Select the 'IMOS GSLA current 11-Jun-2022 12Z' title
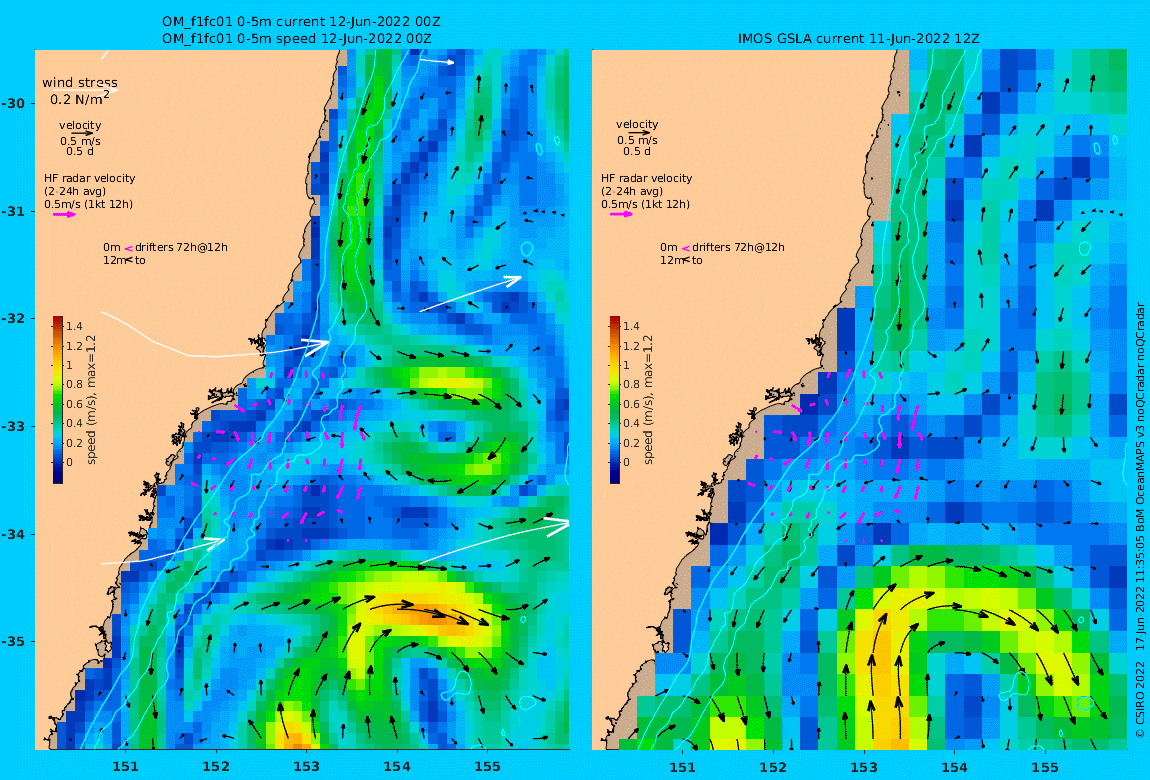1150x780 pixels. [859, 38]
